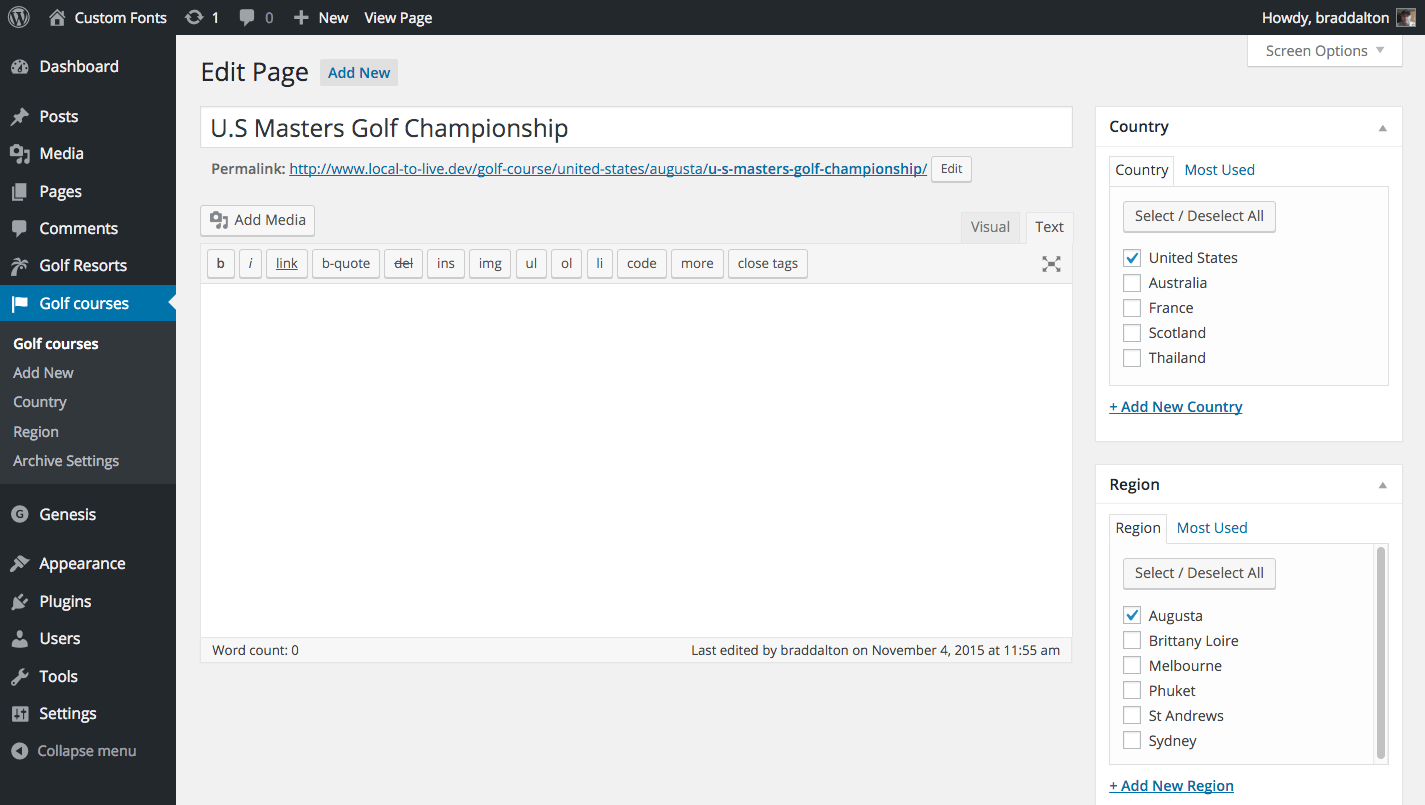Click the permalink Edit button
Viewport: 1425px width, 805px height.
(951, 169)
